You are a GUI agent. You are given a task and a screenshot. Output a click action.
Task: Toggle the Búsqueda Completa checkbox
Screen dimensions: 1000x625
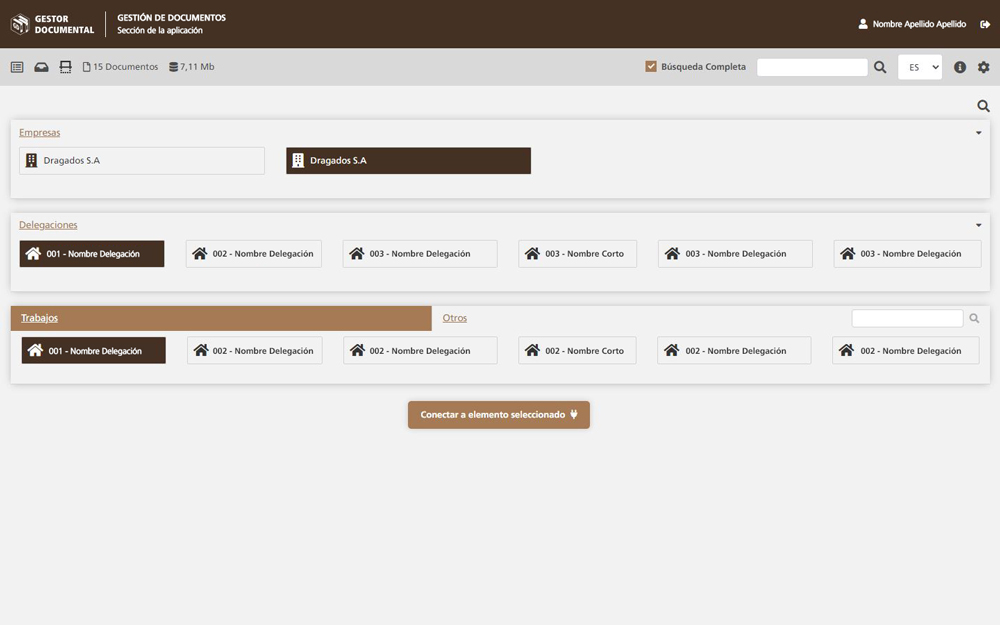pyautogui.click(x=651, y=67)
